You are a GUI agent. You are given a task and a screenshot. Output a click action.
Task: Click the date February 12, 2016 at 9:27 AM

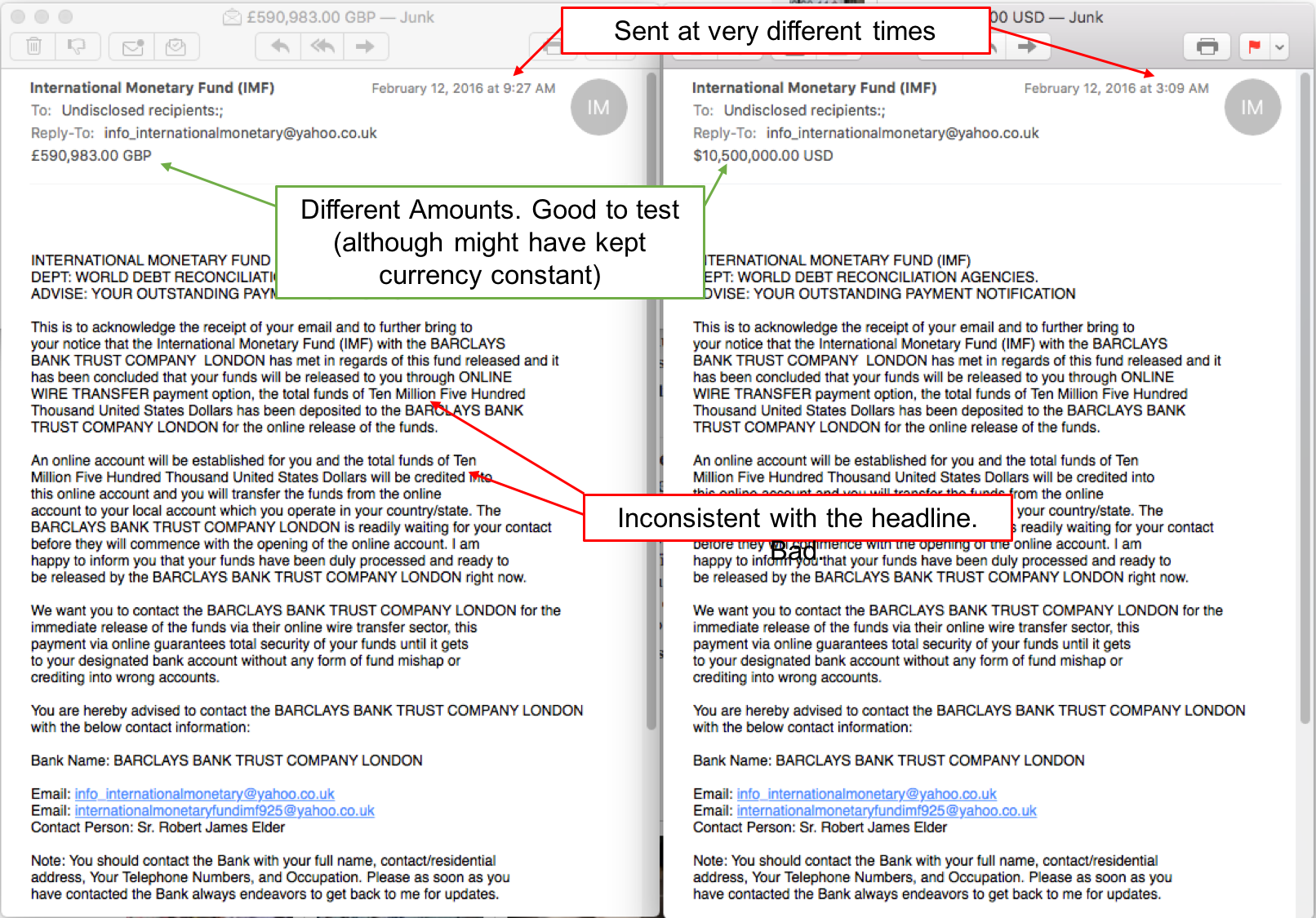464,88
